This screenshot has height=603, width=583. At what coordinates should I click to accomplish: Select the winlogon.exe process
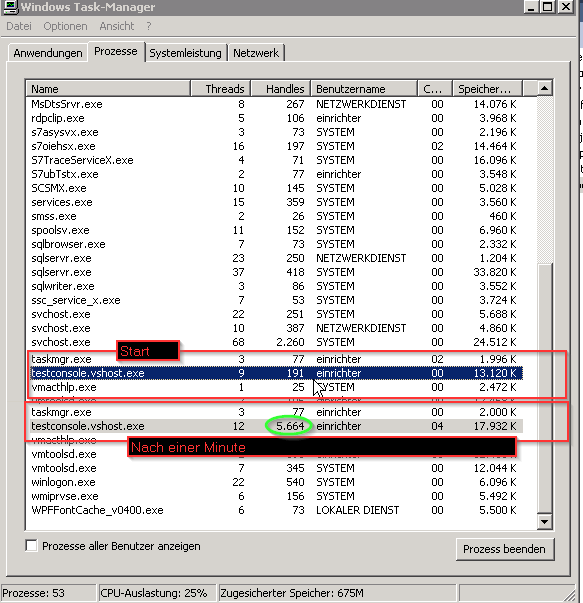coord(274,482)
